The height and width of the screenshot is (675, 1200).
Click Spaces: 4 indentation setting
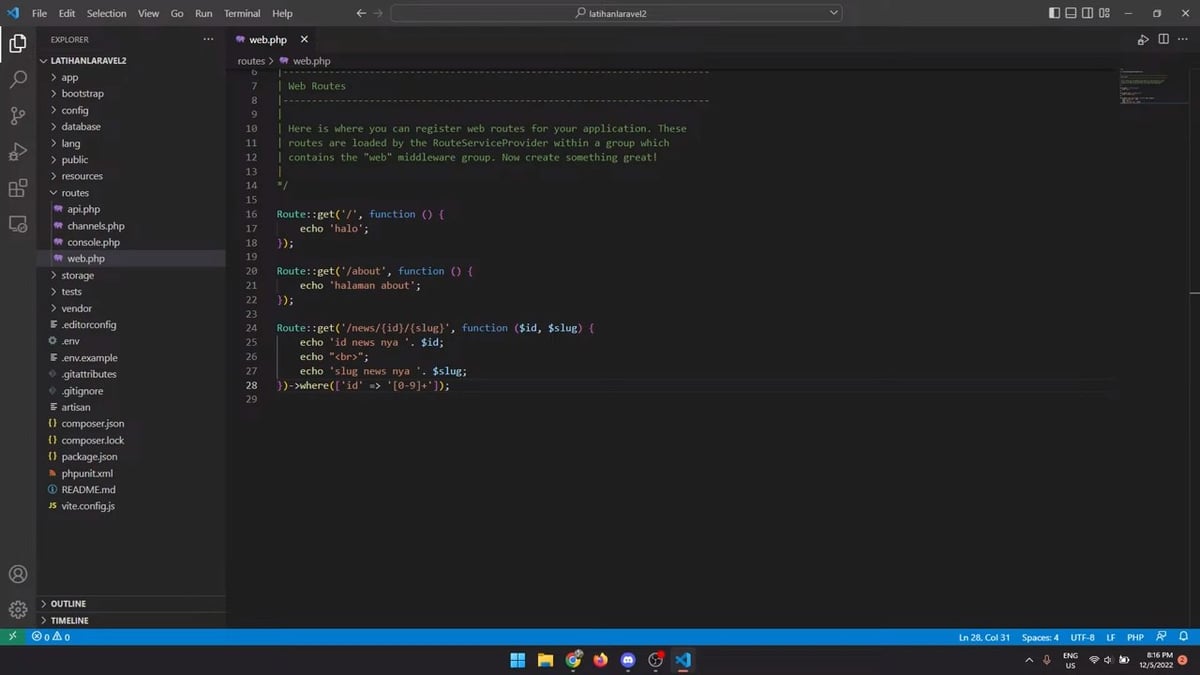(x=1040, y=637)
